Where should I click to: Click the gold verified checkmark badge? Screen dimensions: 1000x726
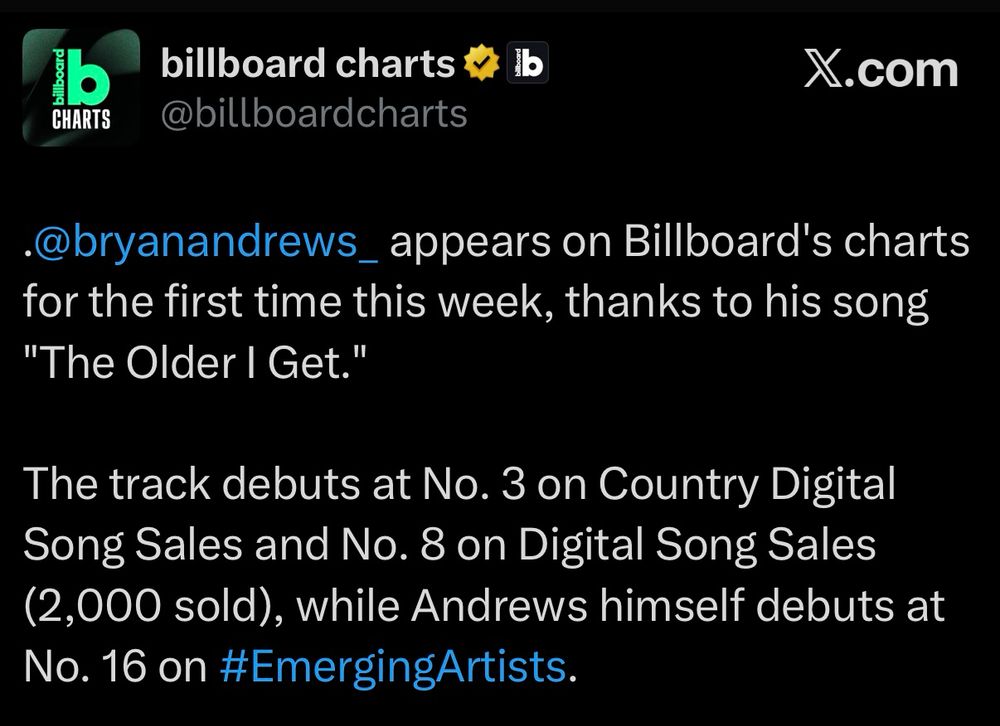tap(484, 66)
